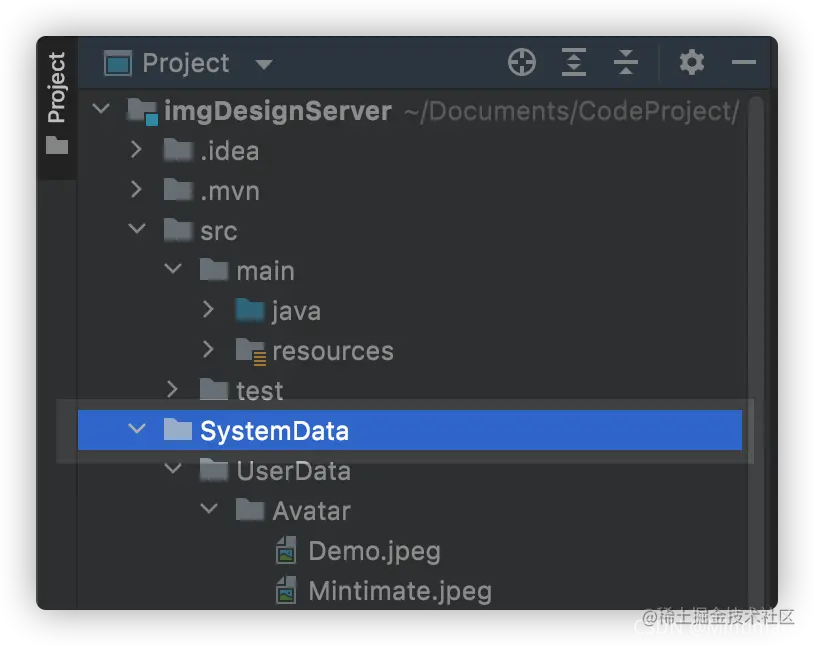The image size is (814, 646).
Task: Expand the test folder chevron
Action: point(172,389)
